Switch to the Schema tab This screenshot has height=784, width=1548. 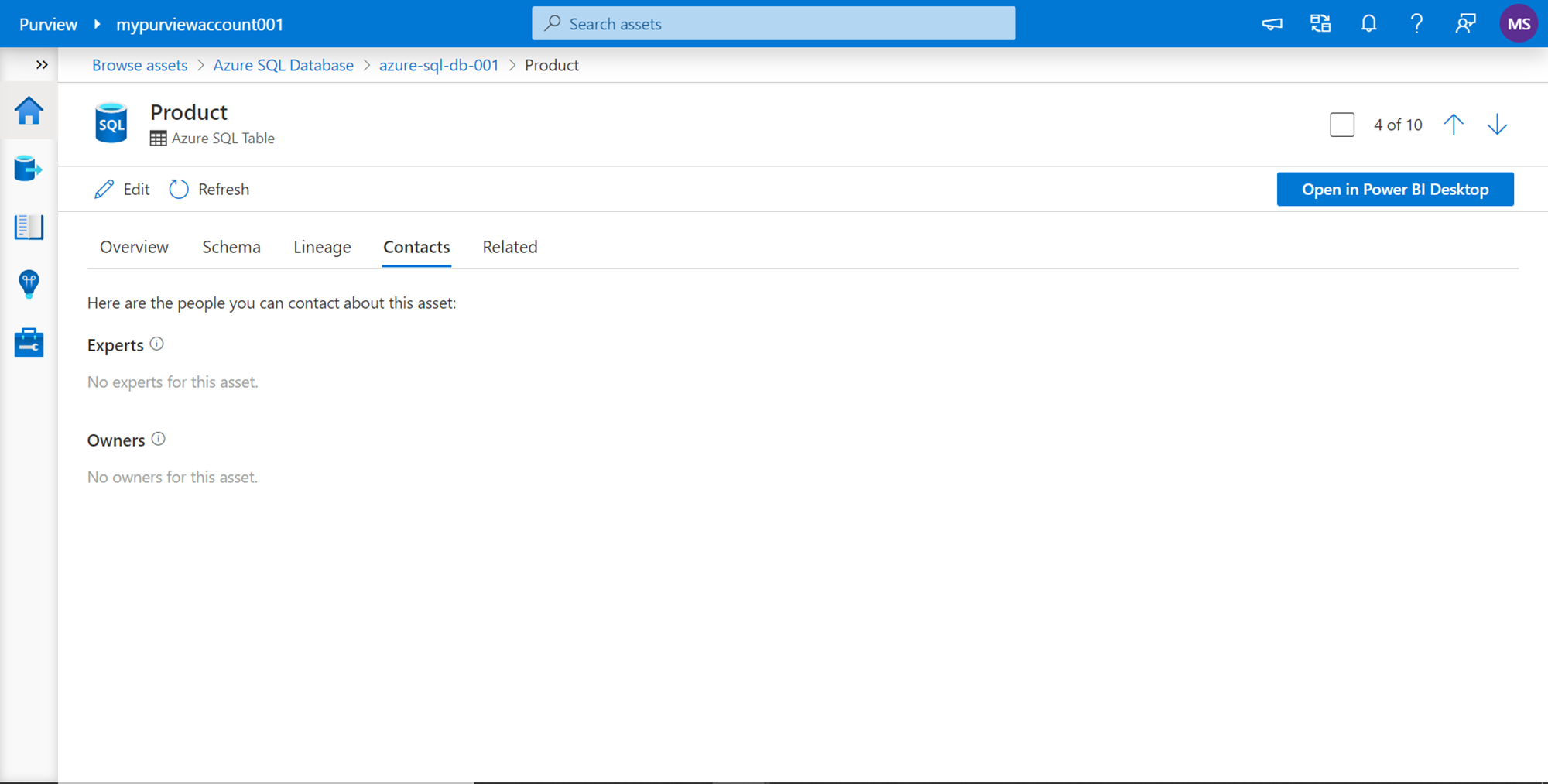(x=231, y=247)
